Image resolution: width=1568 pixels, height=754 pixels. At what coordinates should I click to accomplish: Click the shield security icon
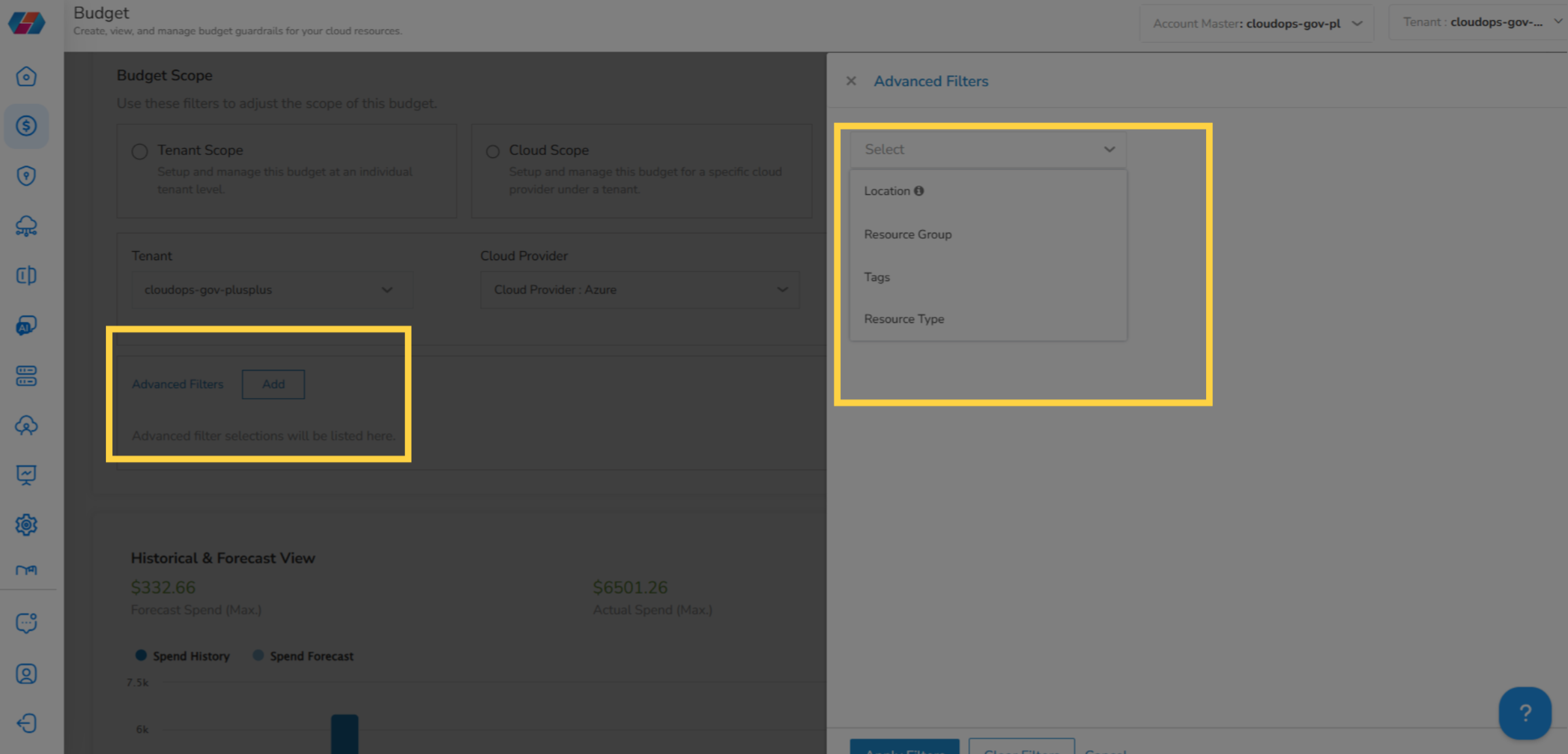[x=26, y=176]
